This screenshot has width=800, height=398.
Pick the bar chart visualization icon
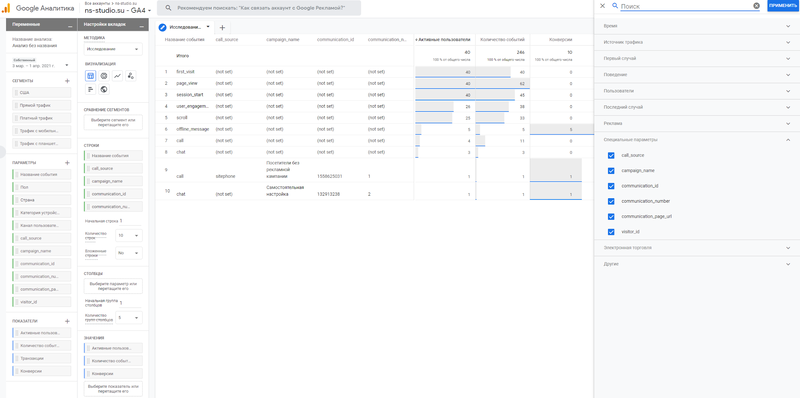point(90,89)
